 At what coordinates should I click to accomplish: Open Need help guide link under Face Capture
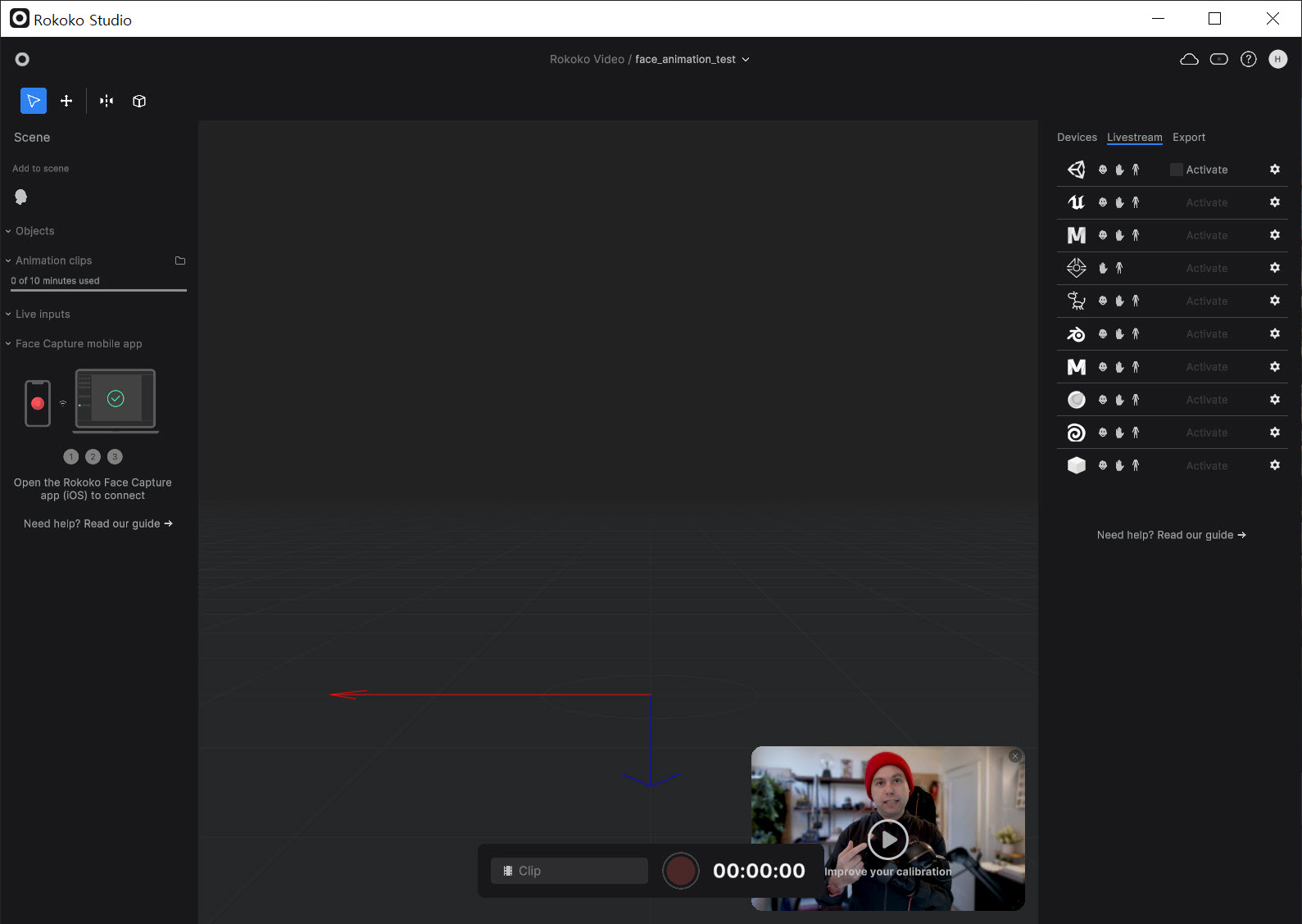(98, 523)
